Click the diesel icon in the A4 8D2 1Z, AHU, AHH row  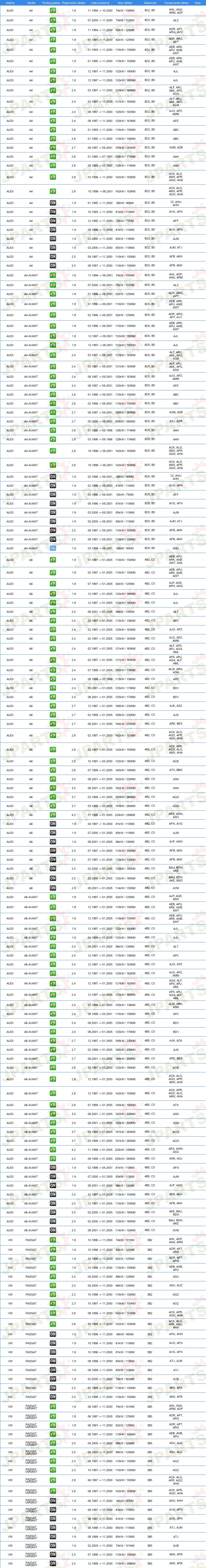click(53, 203)
